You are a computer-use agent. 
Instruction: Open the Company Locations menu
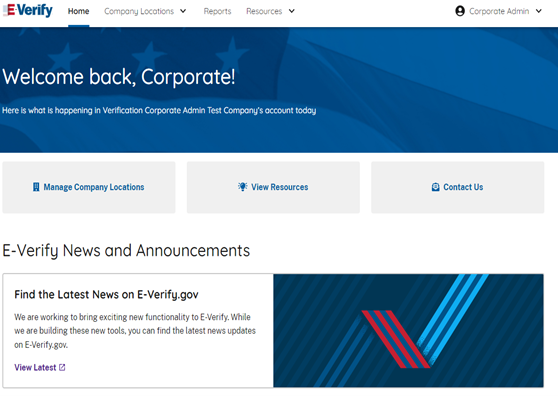point(145,11)
